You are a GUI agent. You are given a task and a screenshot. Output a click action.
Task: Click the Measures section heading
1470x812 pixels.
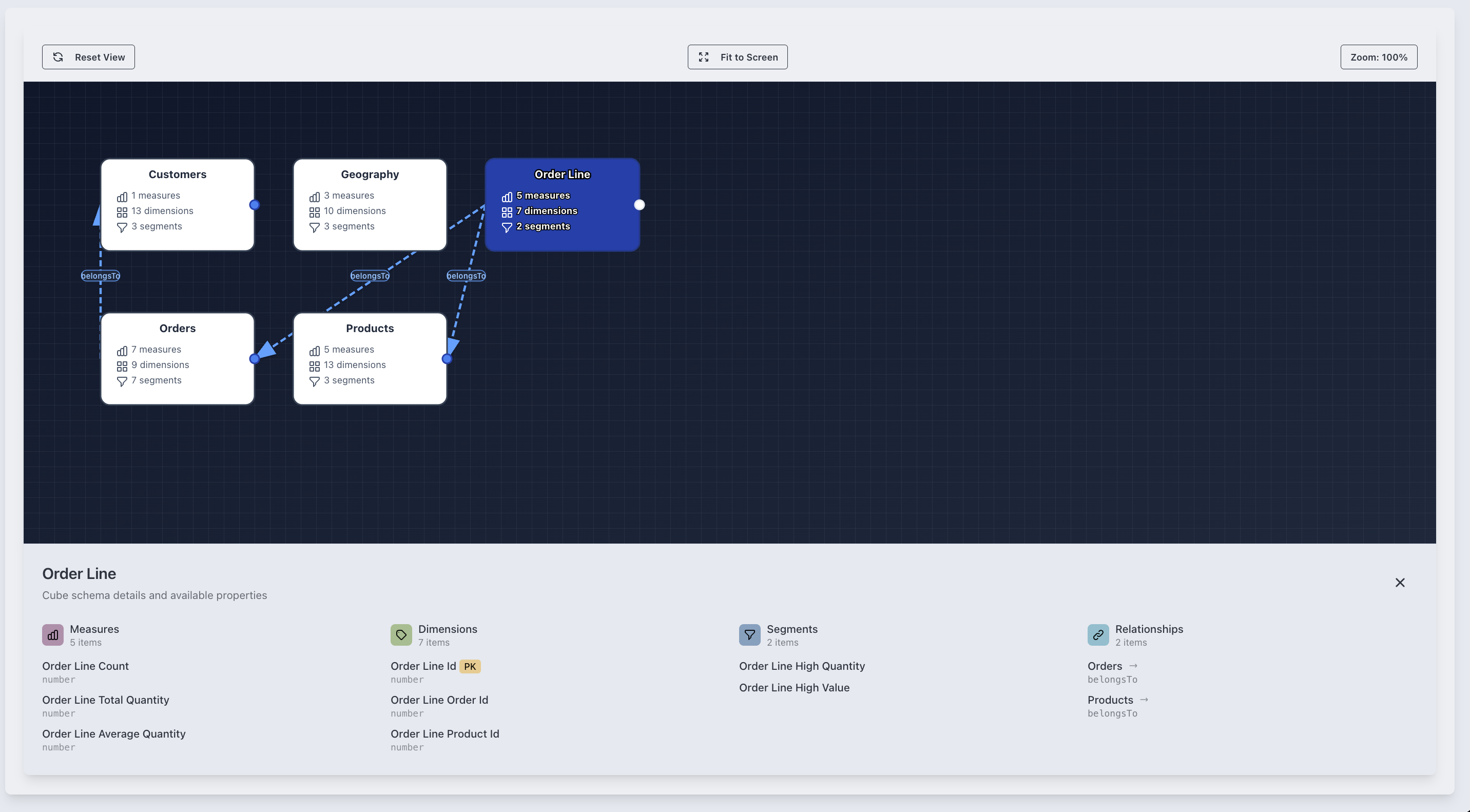click(94, 629)
